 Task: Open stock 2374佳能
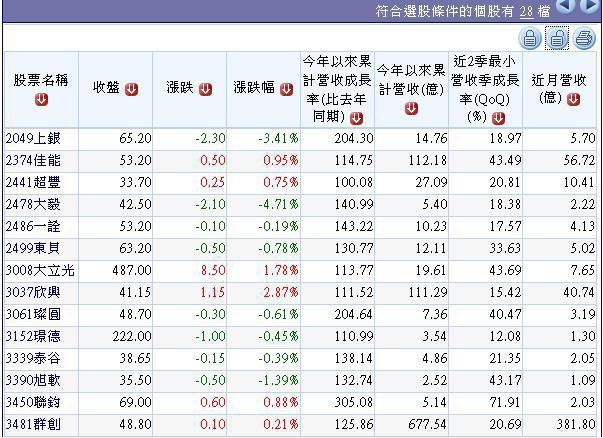[33, 160]
